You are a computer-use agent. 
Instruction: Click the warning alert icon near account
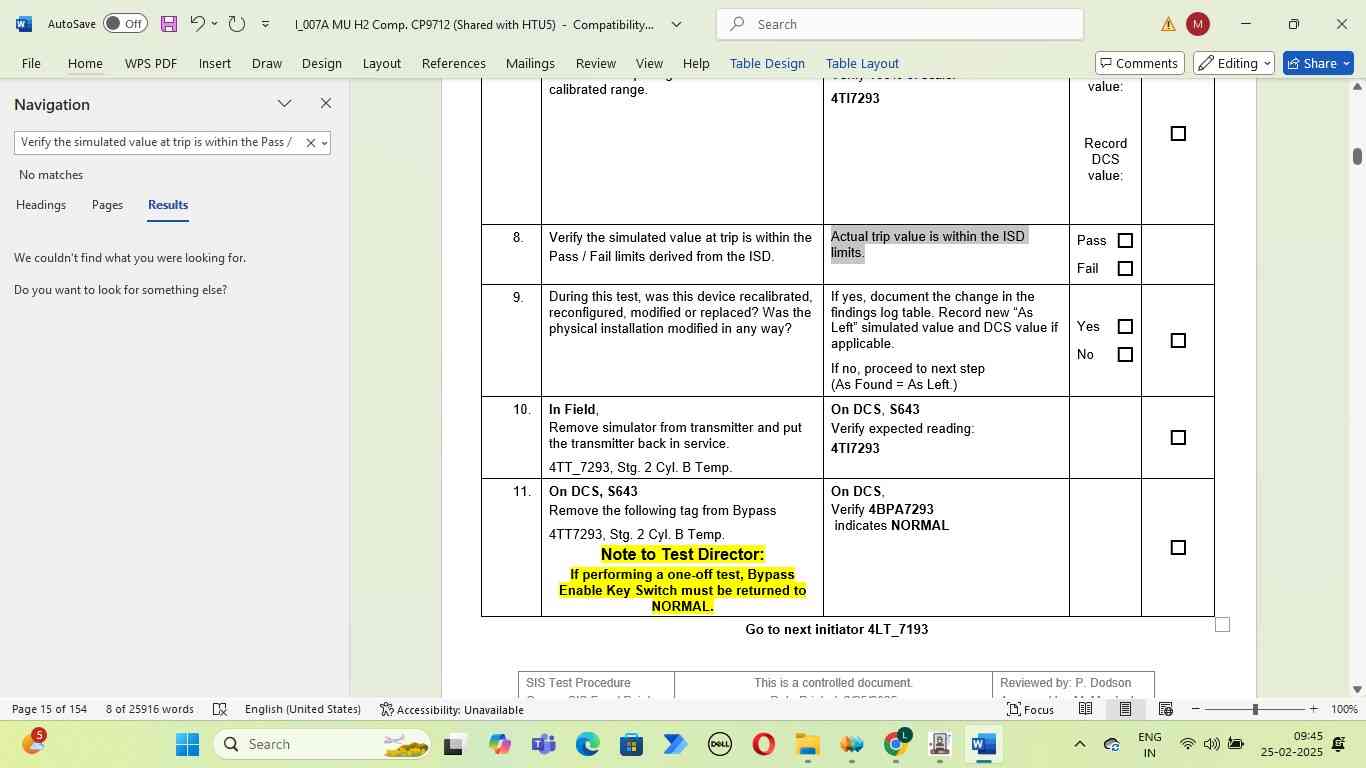1168,24
